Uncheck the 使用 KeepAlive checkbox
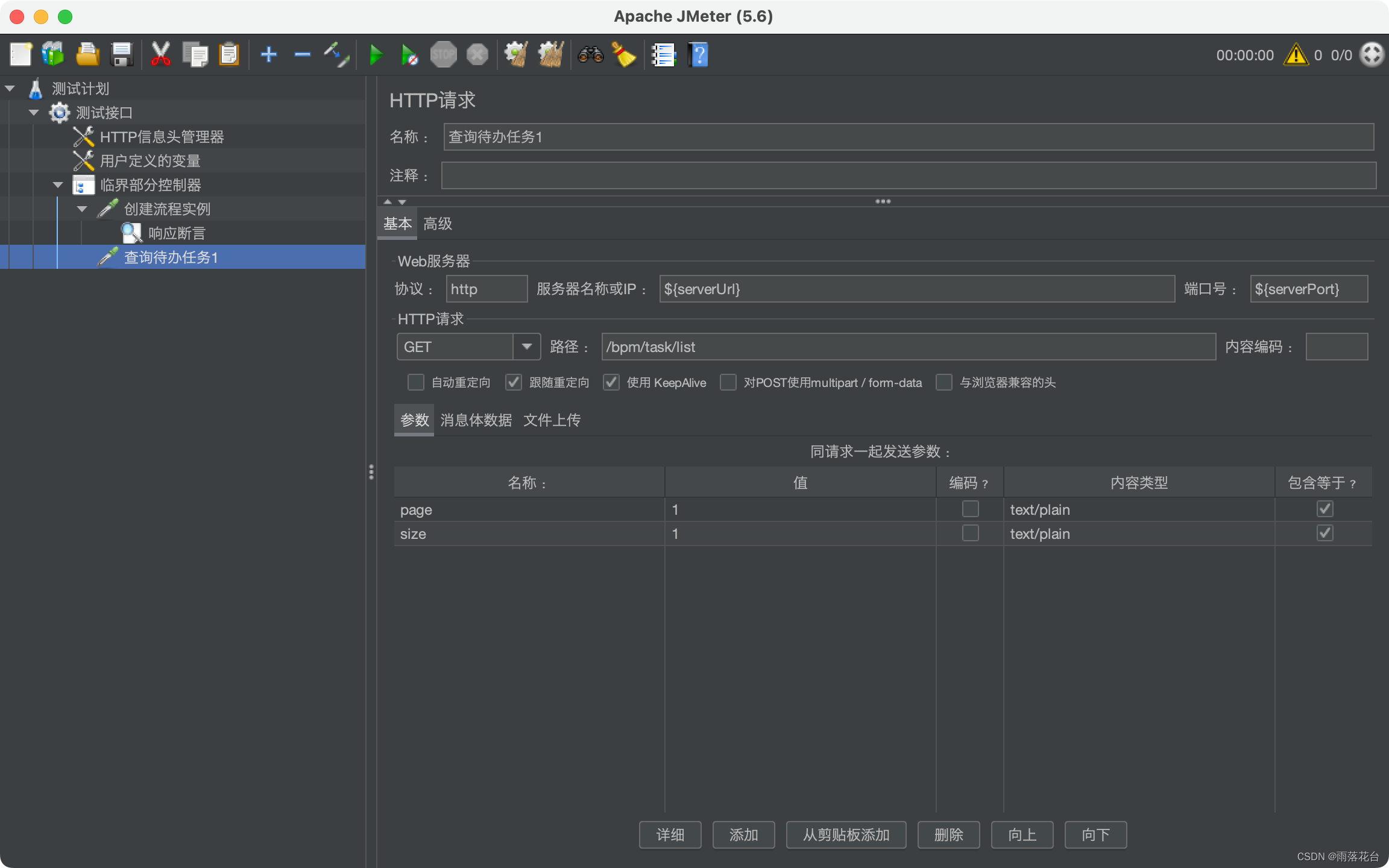Screen dimensions: 1389x868 611,382
